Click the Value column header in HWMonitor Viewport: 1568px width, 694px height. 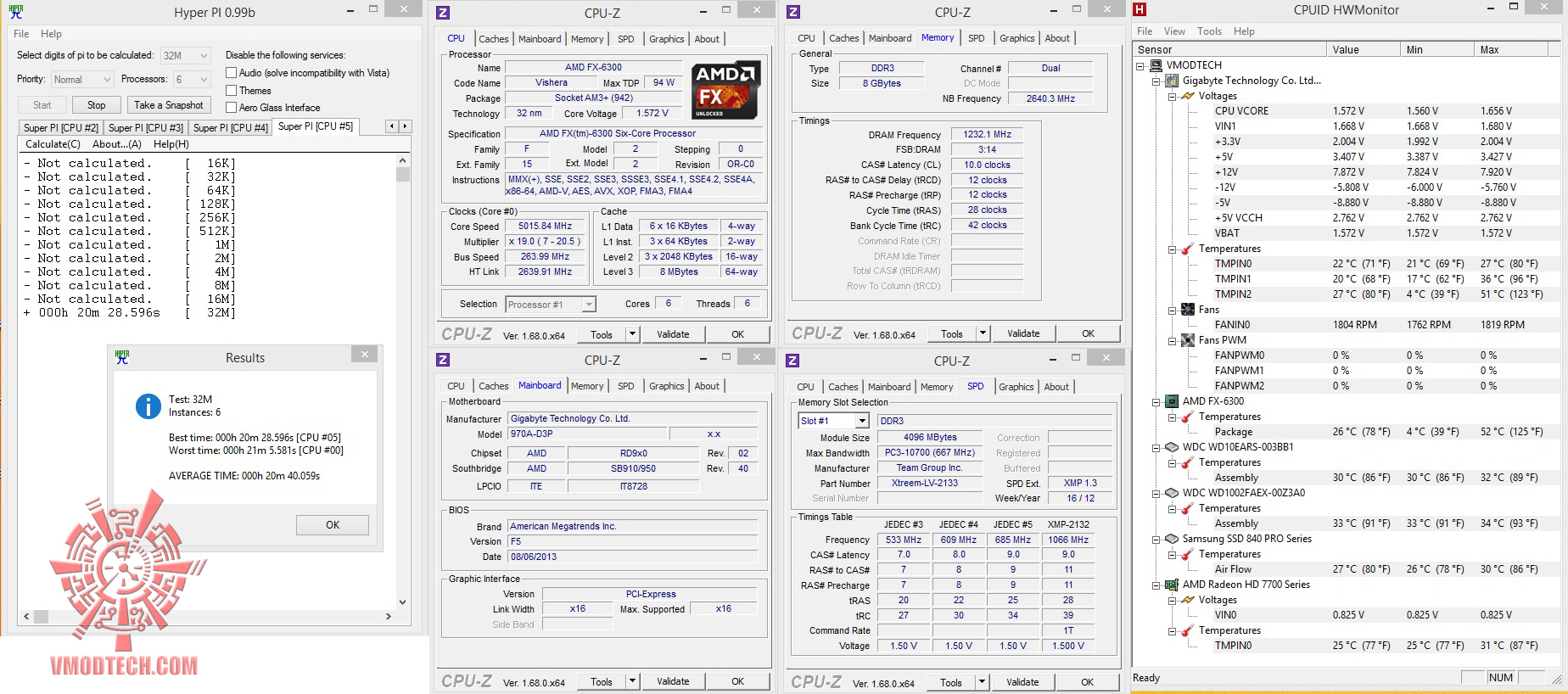tap(1364, 50)
